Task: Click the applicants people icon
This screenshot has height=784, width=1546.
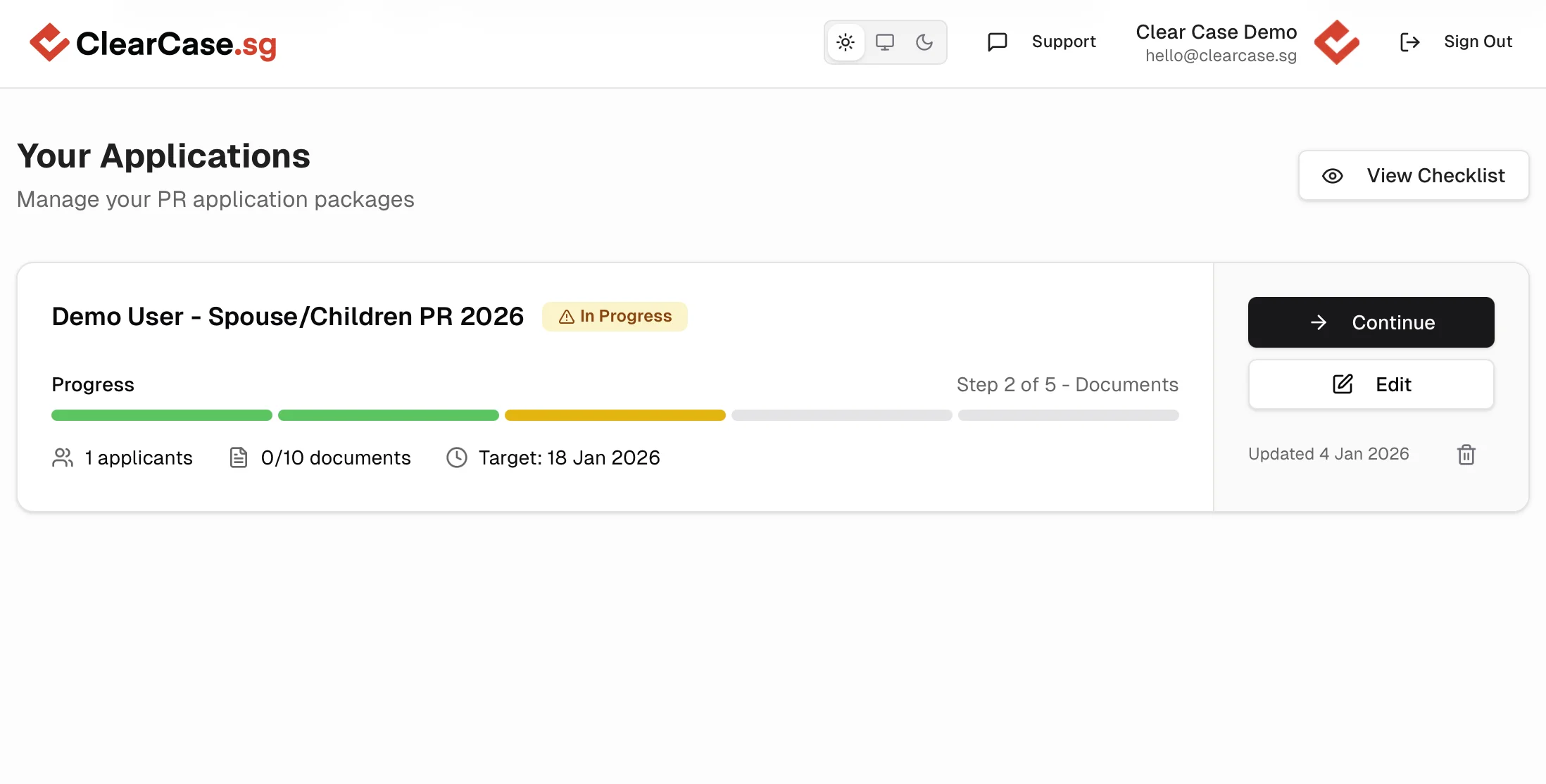Action: click(x=63, y=458)
